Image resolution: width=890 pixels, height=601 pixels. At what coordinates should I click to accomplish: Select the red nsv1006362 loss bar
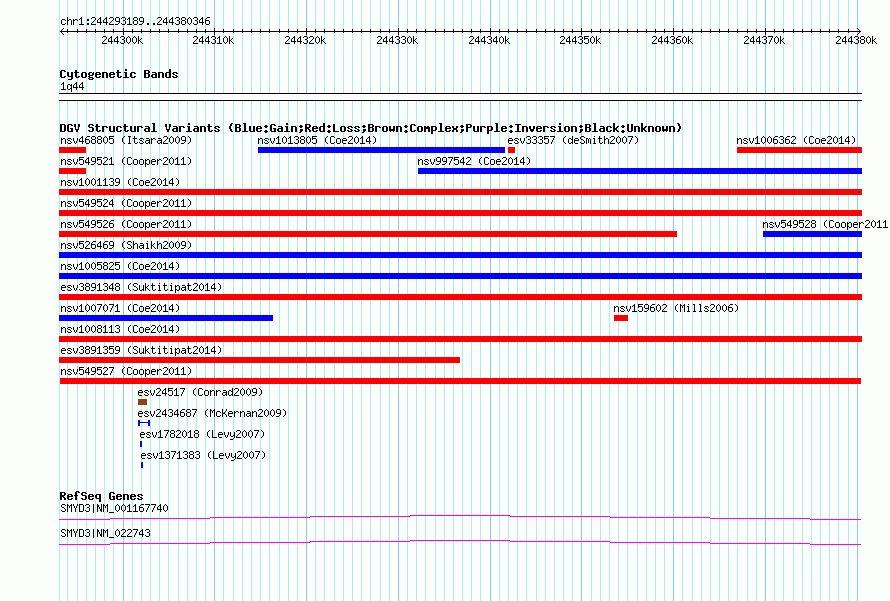pos(799,150)
